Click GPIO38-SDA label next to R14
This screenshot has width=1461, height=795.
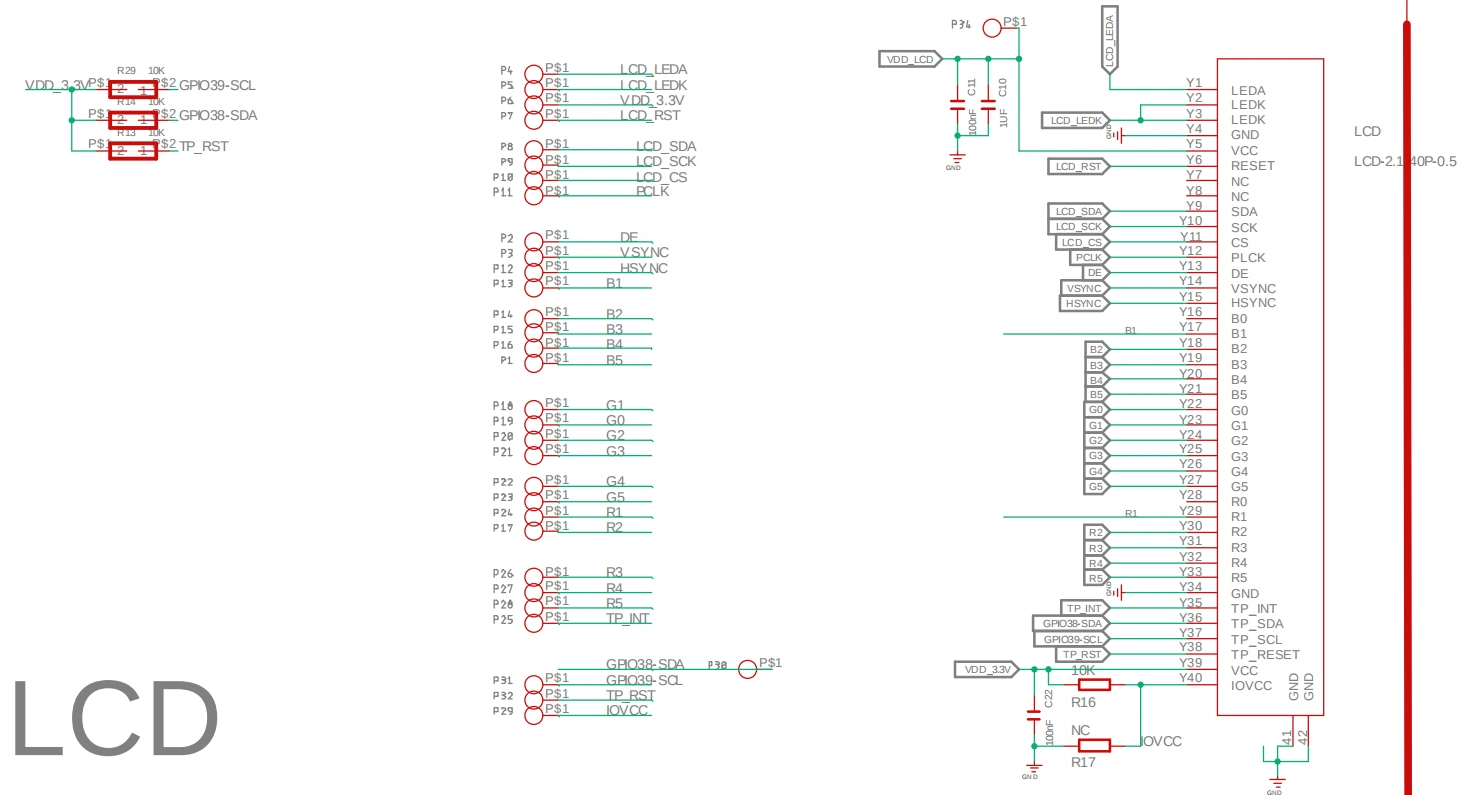218,115
